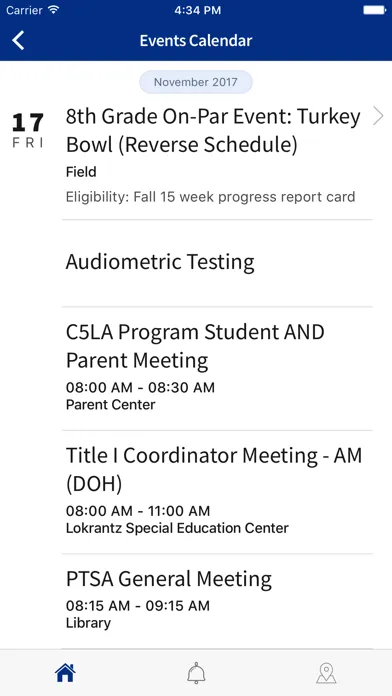Tap the back arrow icon
This screenshot has width=392, height=696.
pos(18,40)
